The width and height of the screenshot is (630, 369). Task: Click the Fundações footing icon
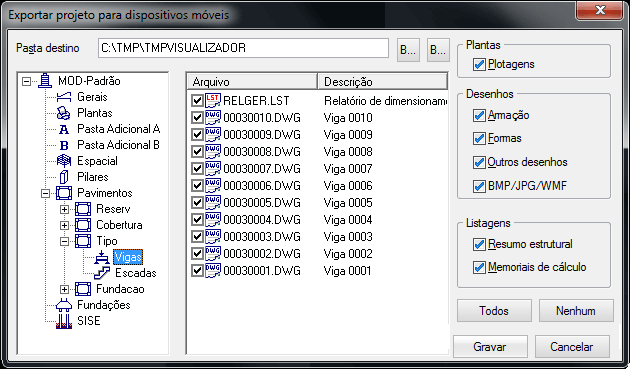click(x=64, y=305)
